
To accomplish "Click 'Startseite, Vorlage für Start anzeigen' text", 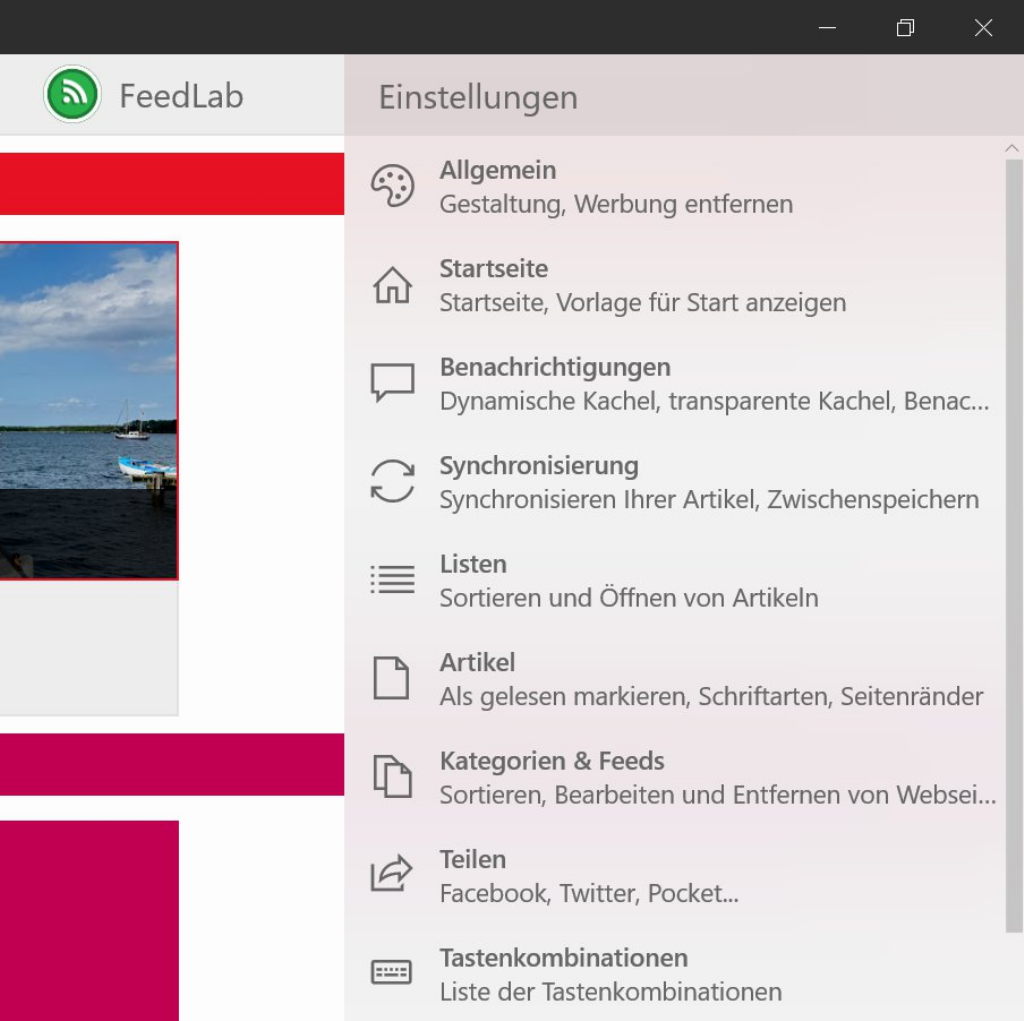I will 643,303.
